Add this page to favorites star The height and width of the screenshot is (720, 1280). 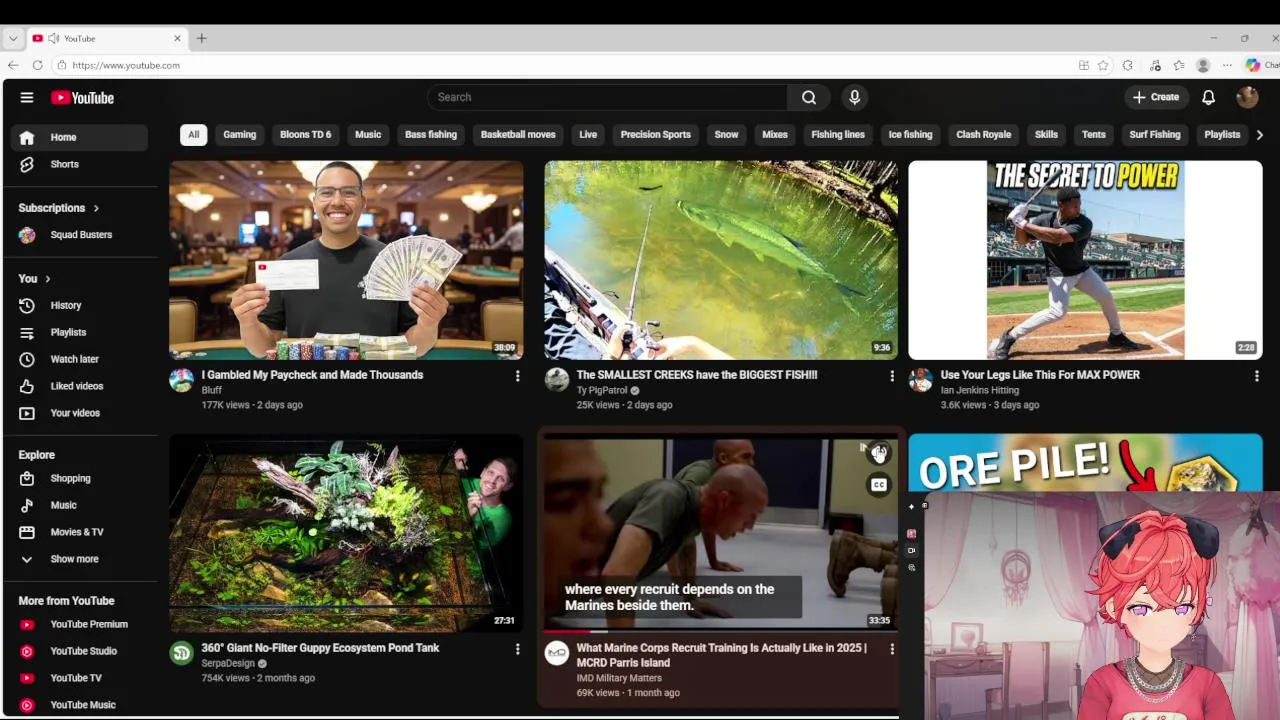click(x=1103, y=65)
